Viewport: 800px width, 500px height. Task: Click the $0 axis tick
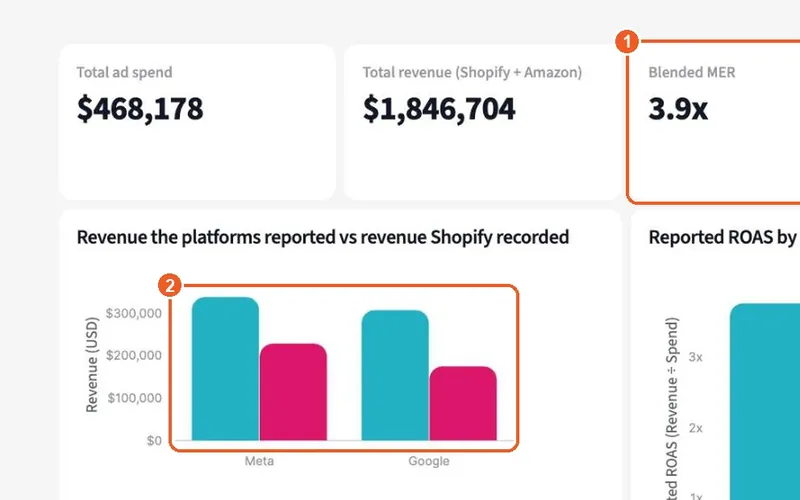[154, 441]
